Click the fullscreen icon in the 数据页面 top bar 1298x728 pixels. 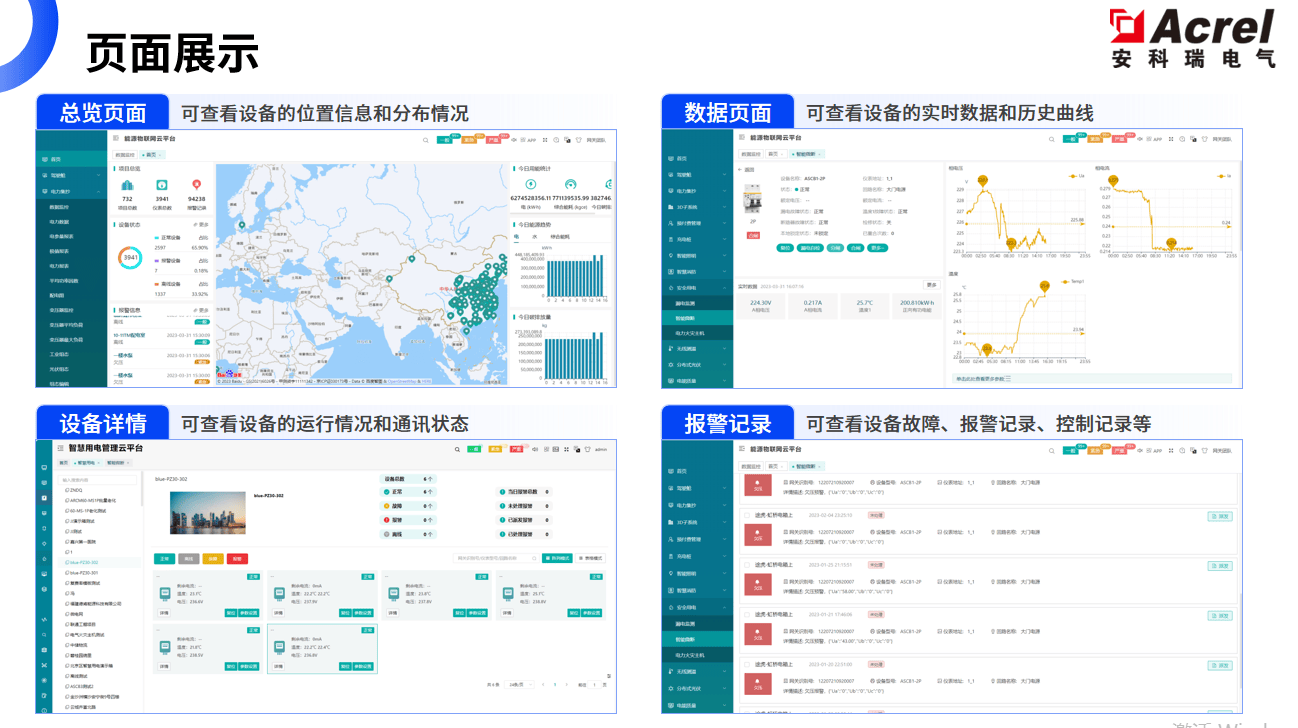(x=1171, y=140)
